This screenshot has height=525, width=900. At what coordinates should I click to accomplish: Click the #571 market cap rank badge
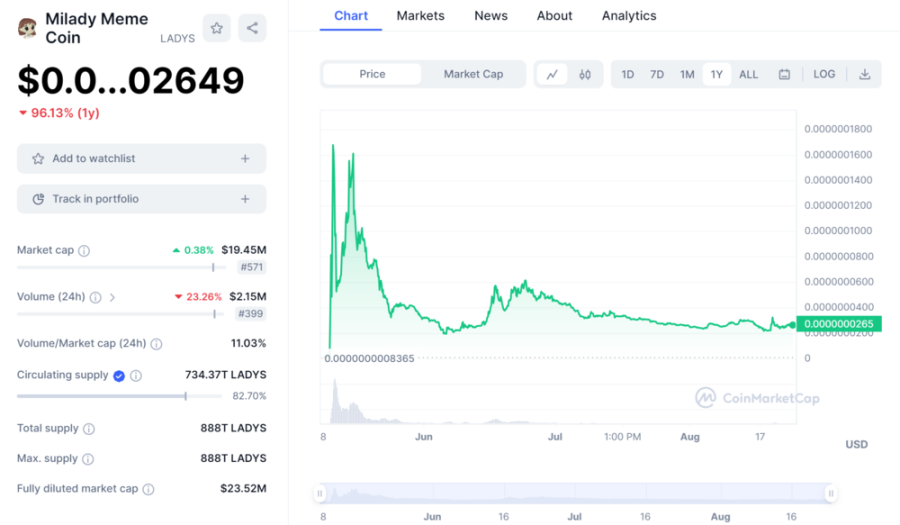(251, 267)
